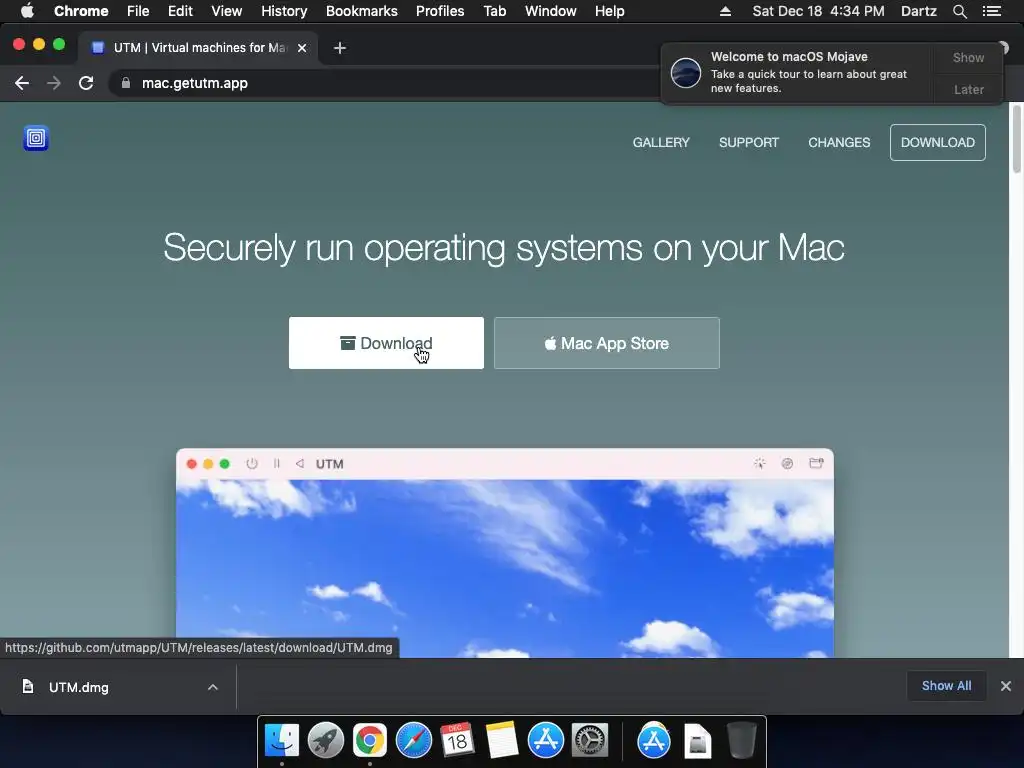Open the Chrome menu
This screenshot has height=768, width=1024.
pyautogui.click(x=81, y=11)
